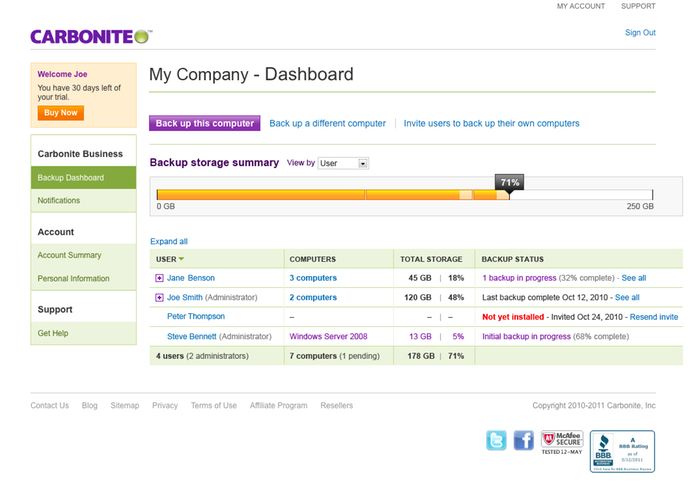The width and height of the screenshot is (695, 484).
Task: Click the 178 GB total value
Action: tap(421, 356)
